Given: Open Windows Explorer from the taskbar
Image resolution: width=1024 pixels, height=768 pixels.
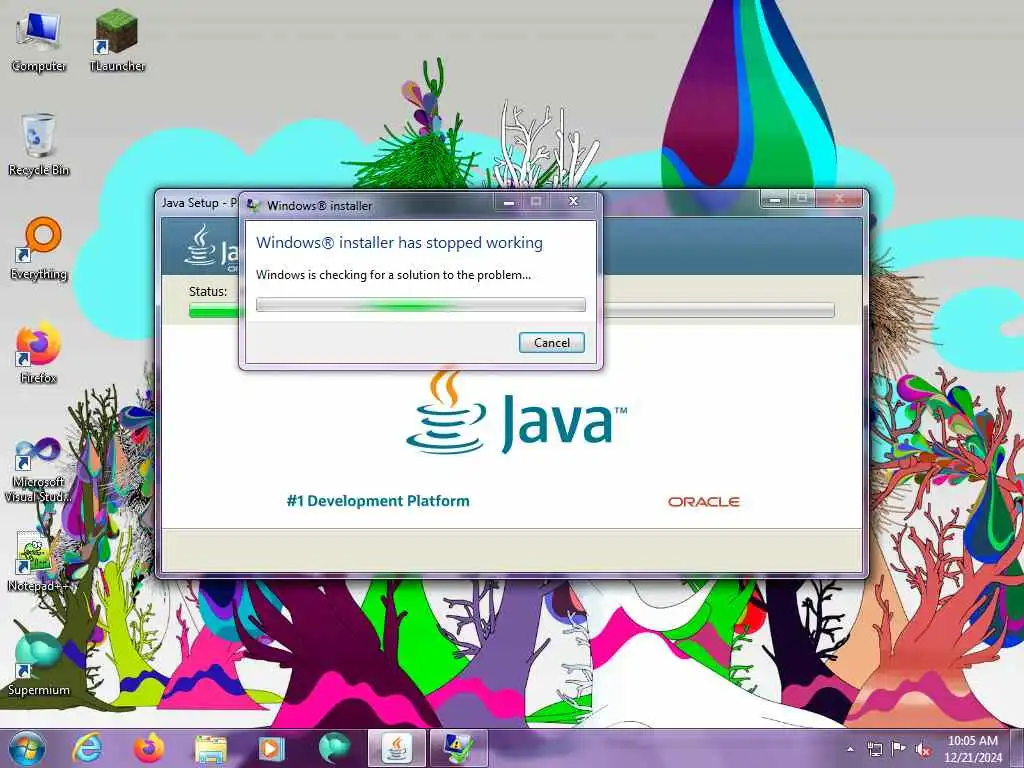Looking at the screenshot, I should point(210,748).
